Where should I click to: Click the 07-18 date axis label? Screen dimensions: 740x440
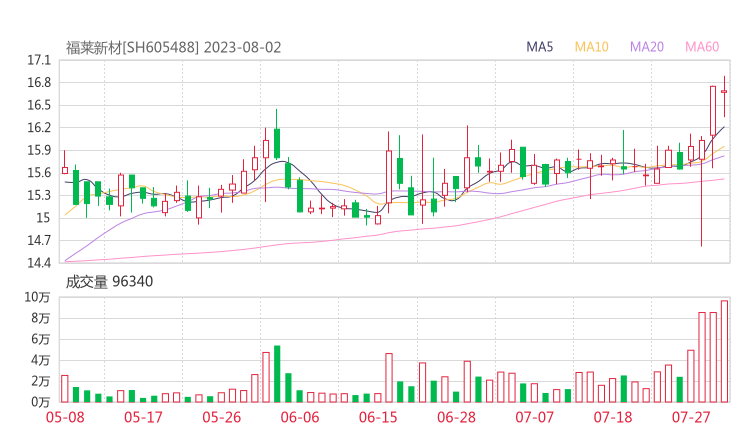click(x=613, y=417)
